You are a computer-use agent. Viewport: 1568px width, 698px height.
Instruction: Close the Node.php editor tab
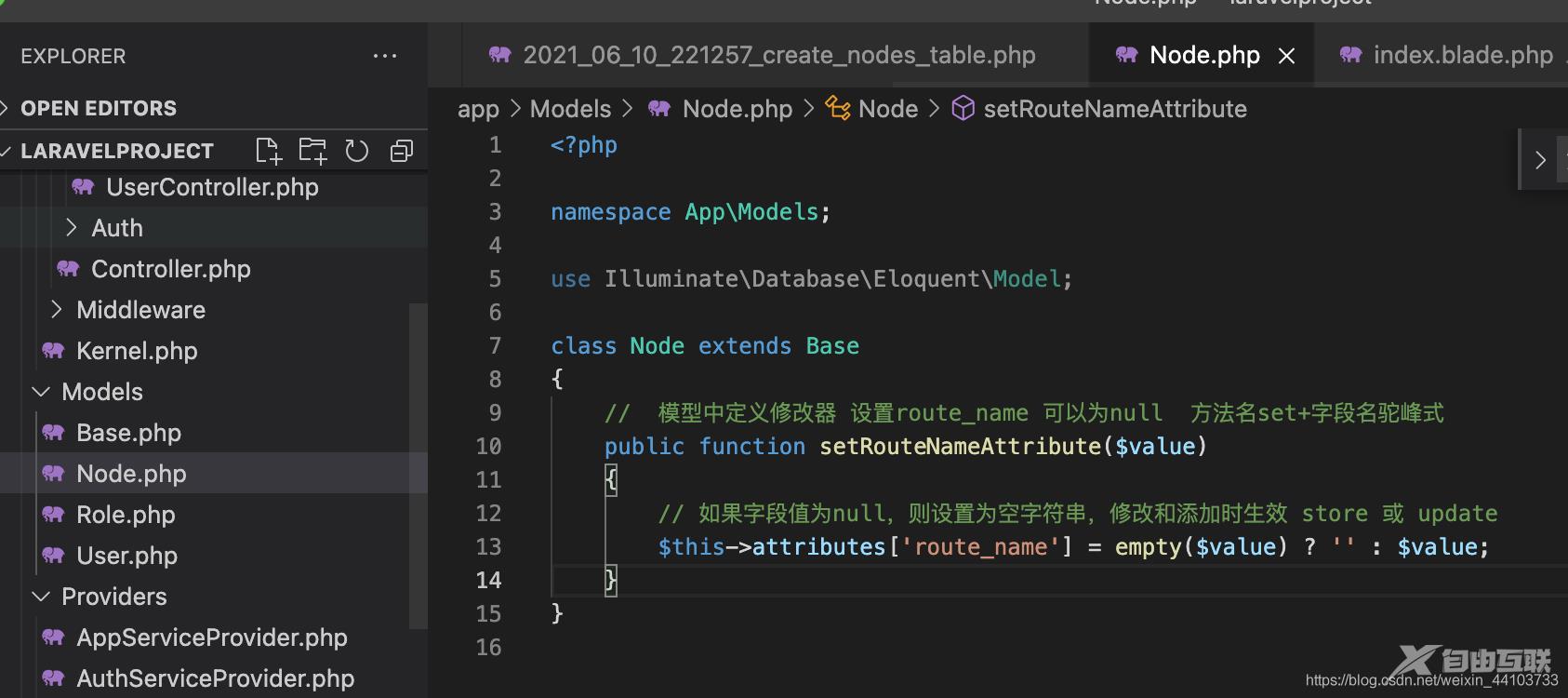(x=1287, y=56)
